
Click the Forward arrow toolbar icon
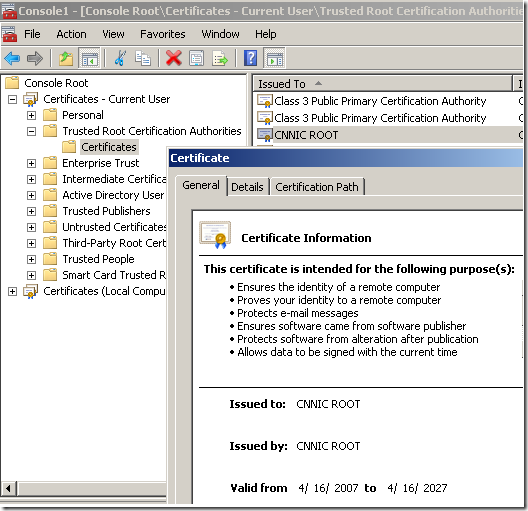35,59
